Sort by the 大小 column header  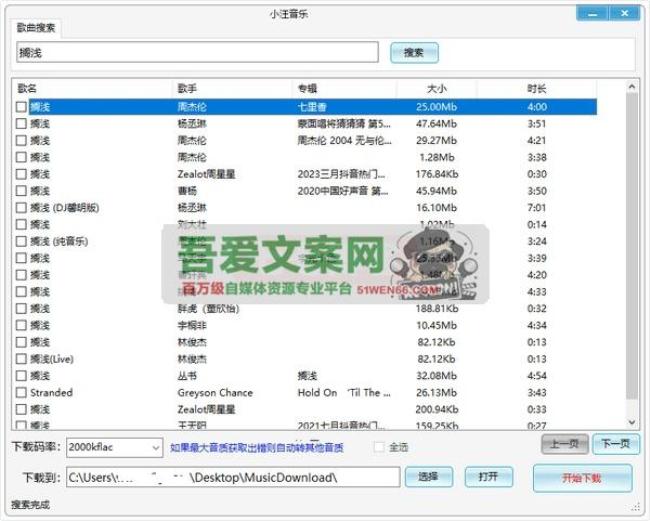437,88
